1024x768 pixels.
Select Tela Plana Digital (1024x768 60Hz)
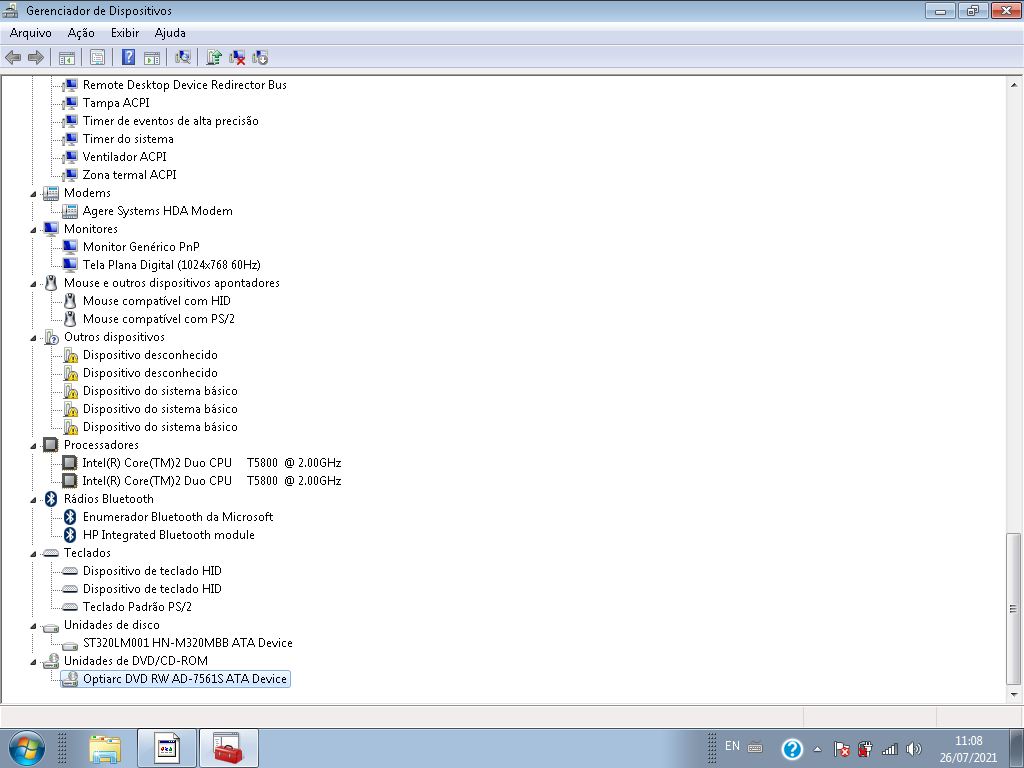pyautogui.click(x=171, y=265)
